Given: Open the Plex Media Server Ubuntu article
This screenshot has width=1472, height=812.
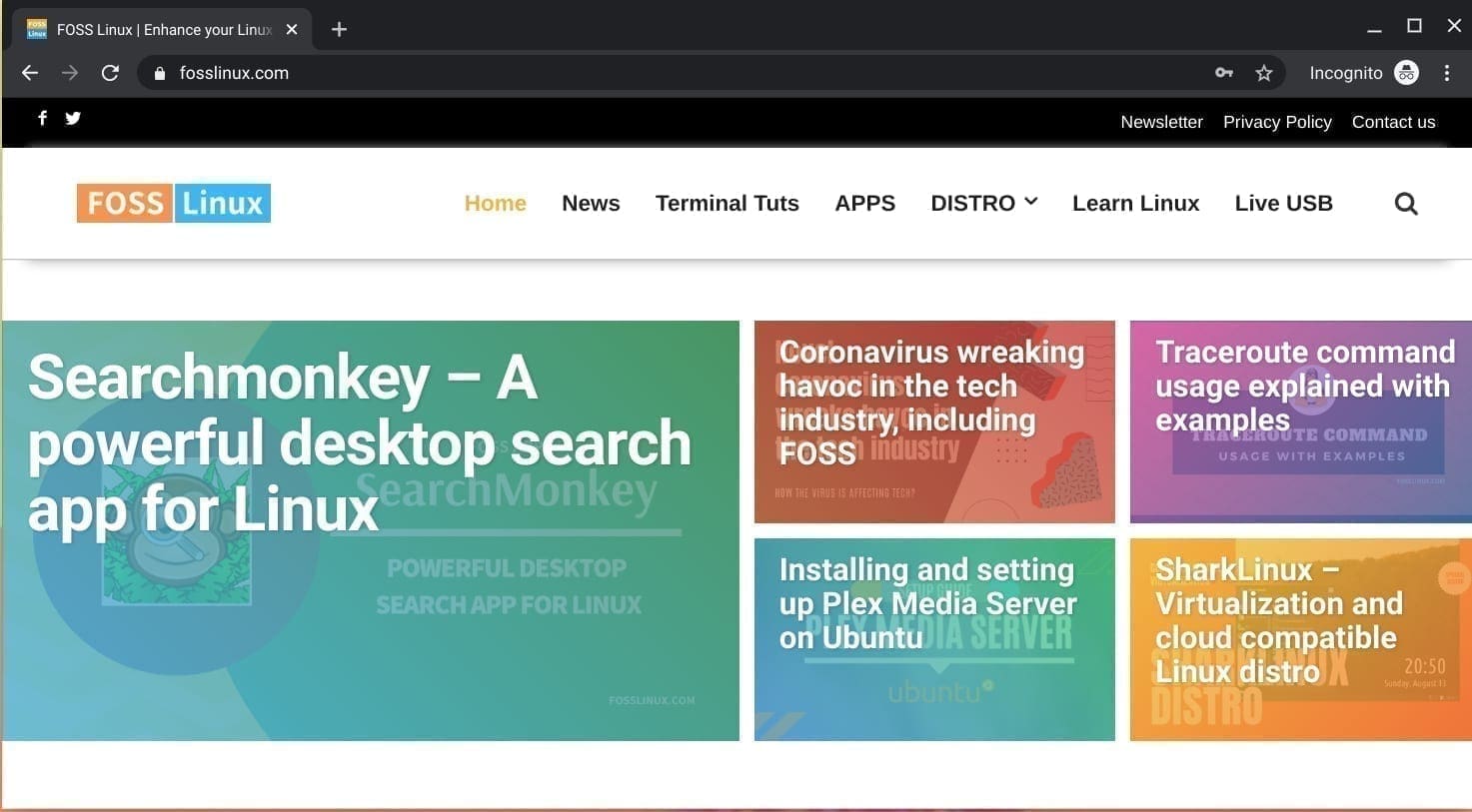Looking at the screenshot, I should (934, 639).
